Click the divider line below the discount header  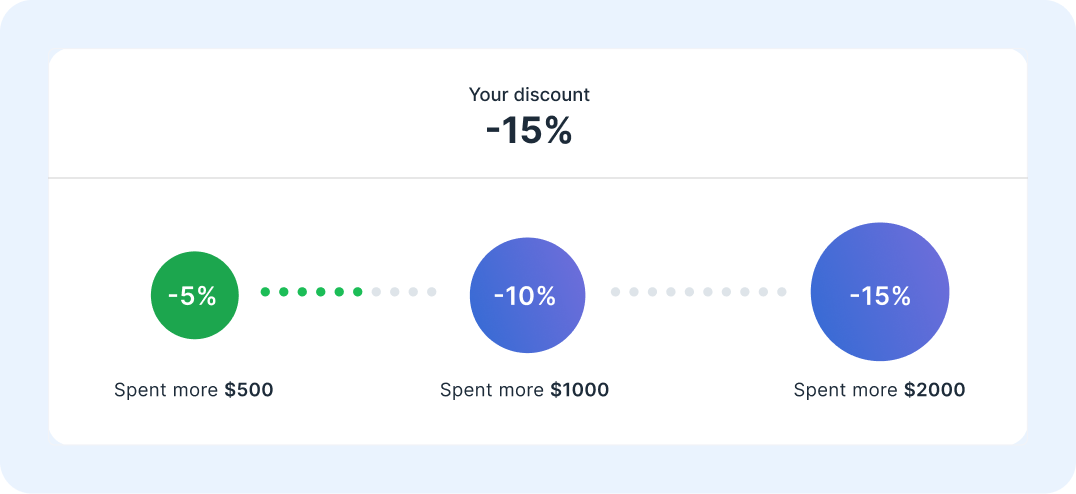538,178
